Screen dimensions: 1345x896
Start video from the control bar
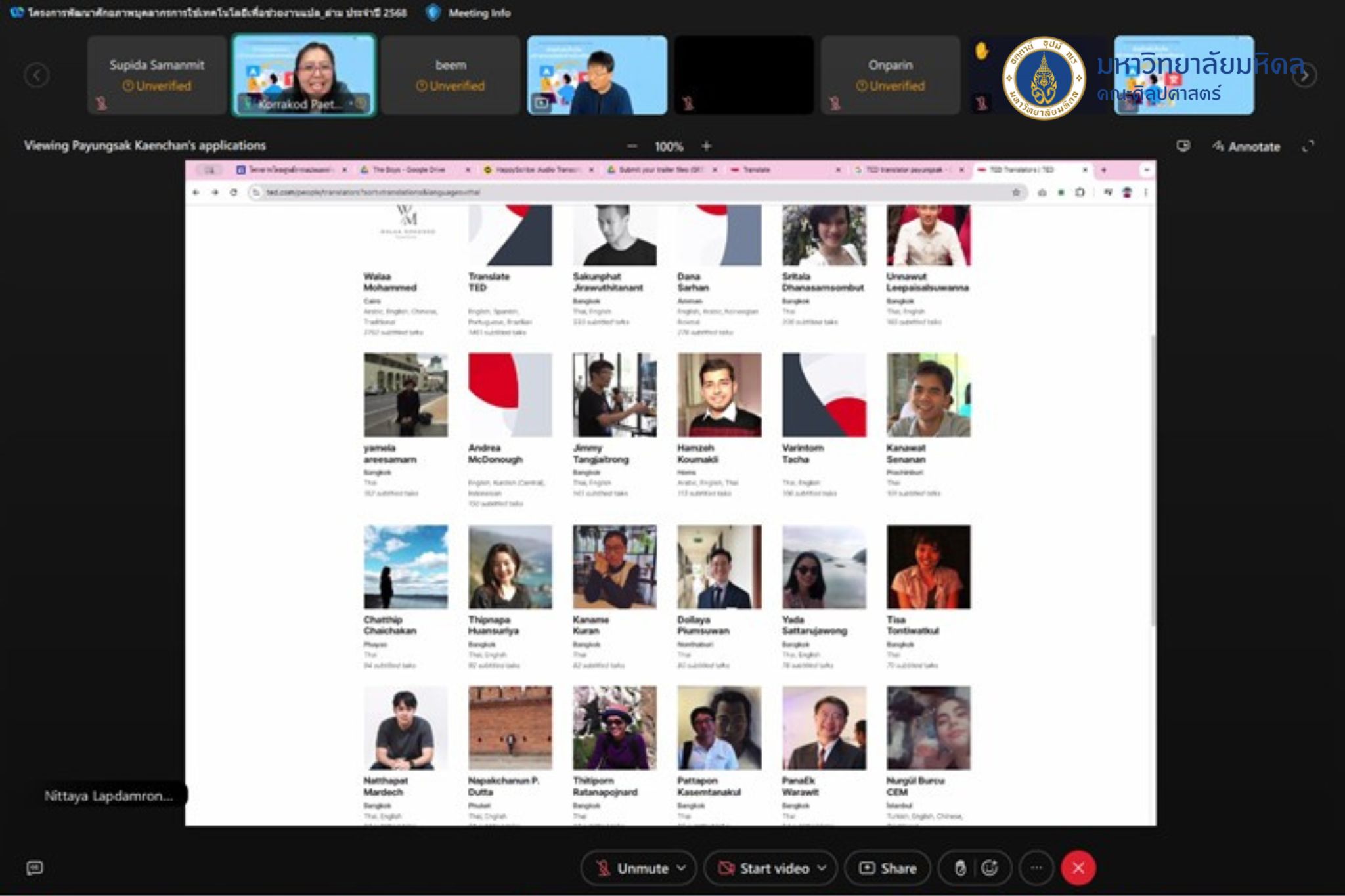pyautogui.click(x=764, y=868)
